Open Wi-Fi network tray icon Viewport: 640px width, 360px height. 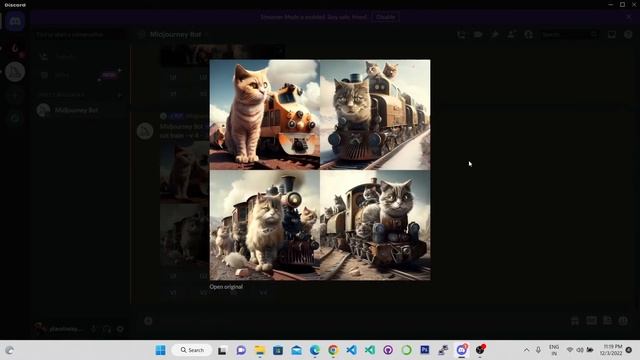[x=570, y=350]
